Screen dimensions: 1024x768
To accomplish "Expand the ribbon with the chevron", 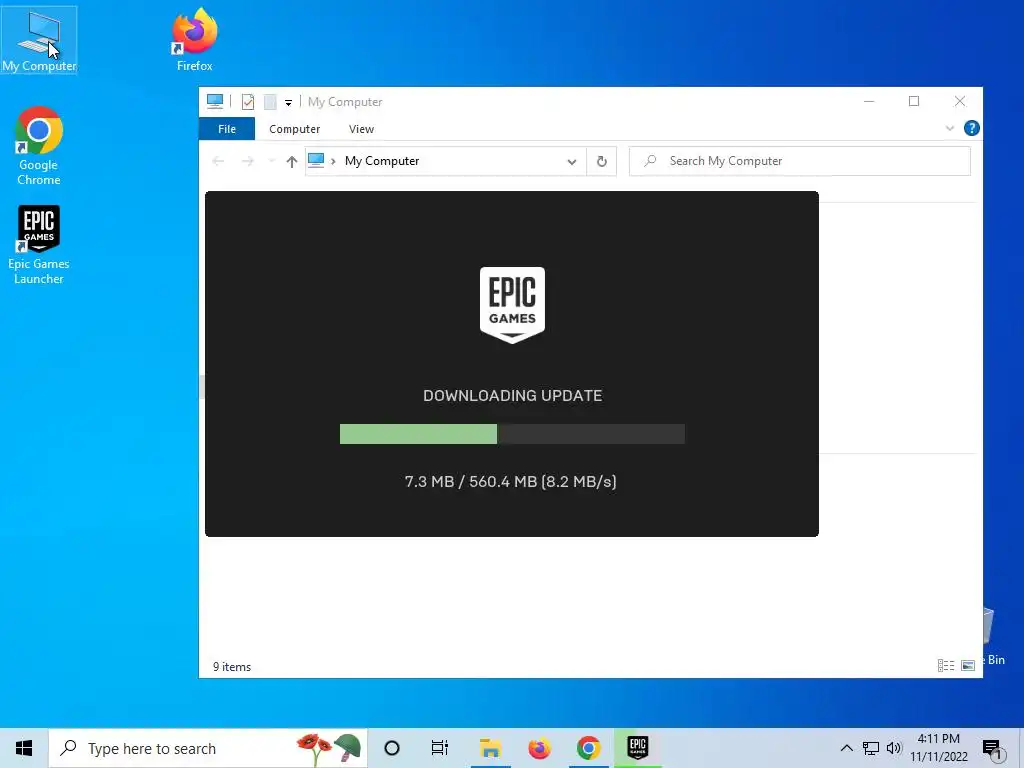I will click(950, 129).
